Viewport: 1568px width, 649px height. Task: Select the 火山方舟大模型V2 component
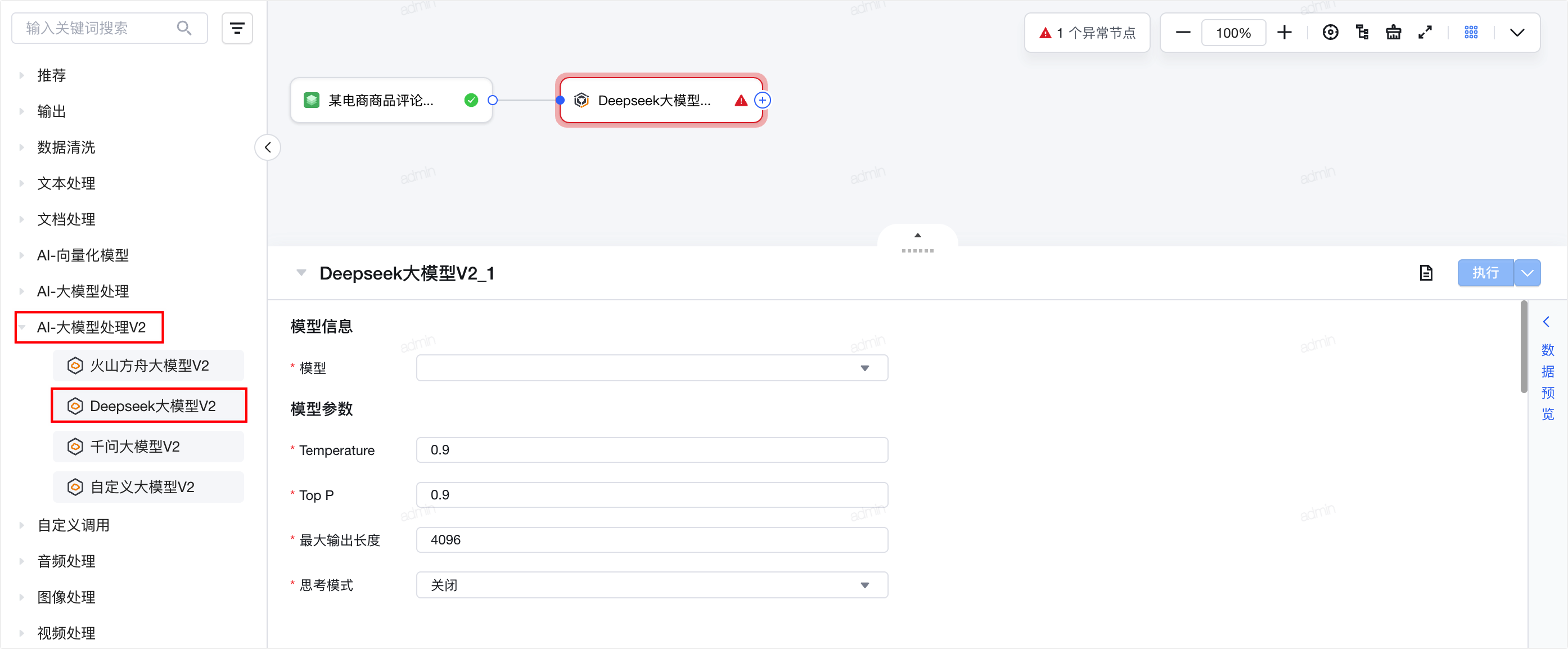point(148,366)
